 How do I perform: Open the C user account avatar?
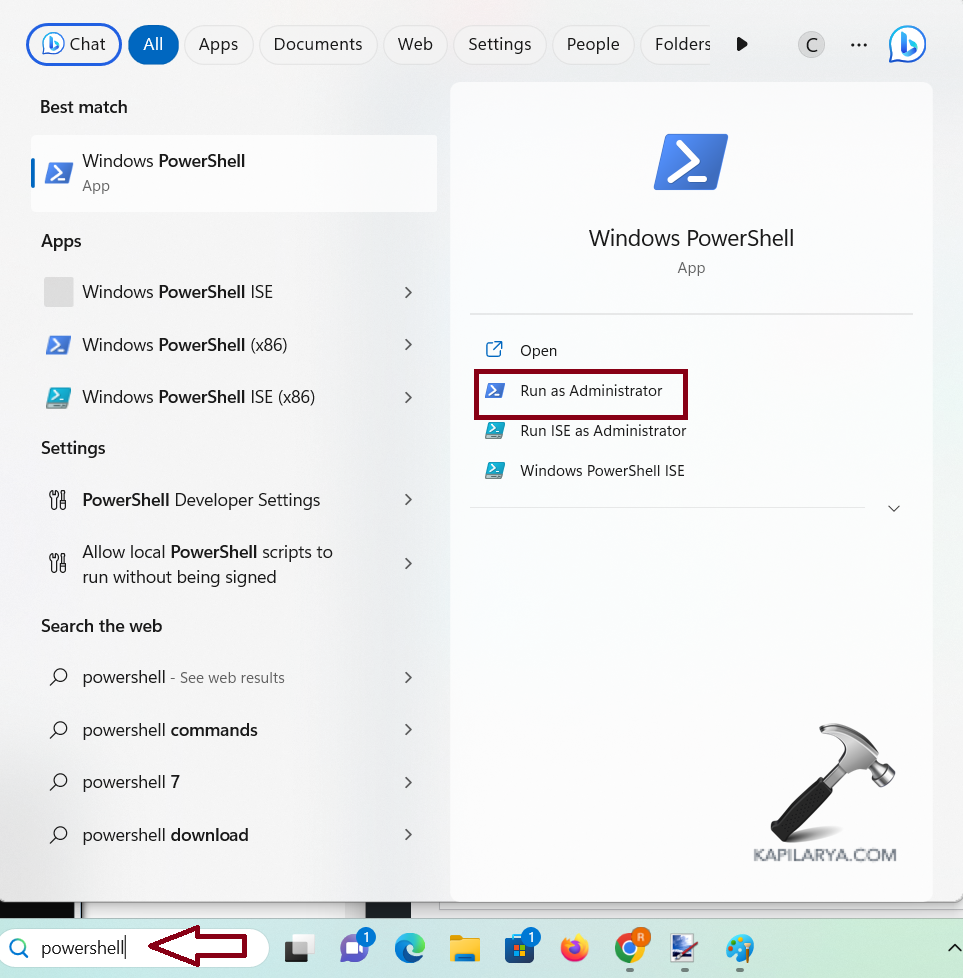811,45
